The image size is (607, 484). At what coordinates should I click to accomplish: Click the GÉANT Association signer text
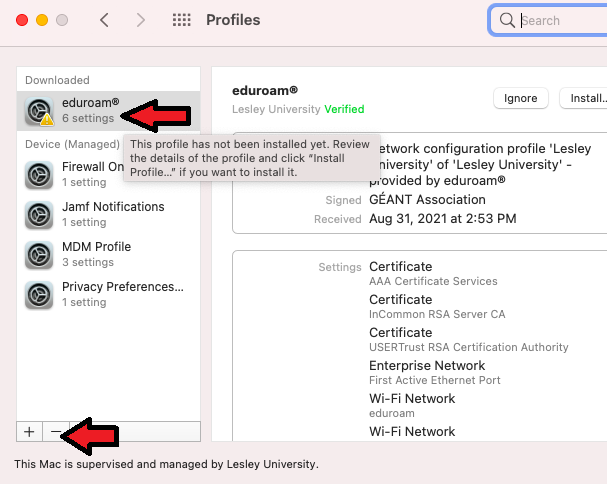pos(427,199)
